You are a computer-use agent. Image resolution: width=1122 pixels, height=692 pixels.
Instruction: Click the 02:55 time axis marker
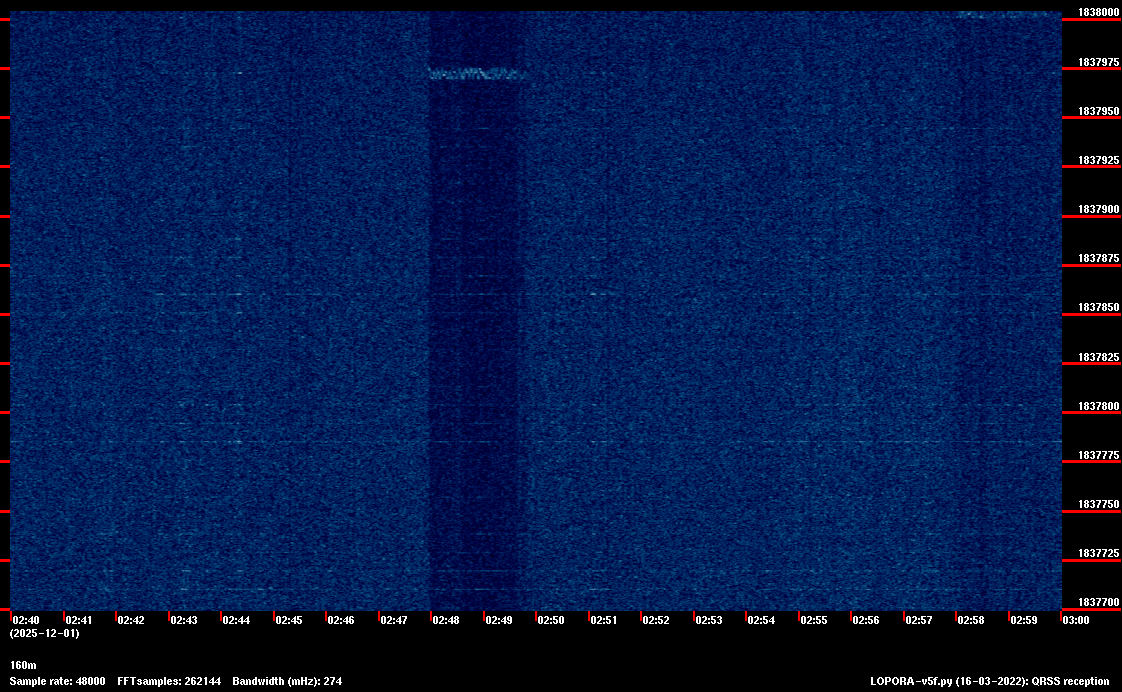point(814,620)
